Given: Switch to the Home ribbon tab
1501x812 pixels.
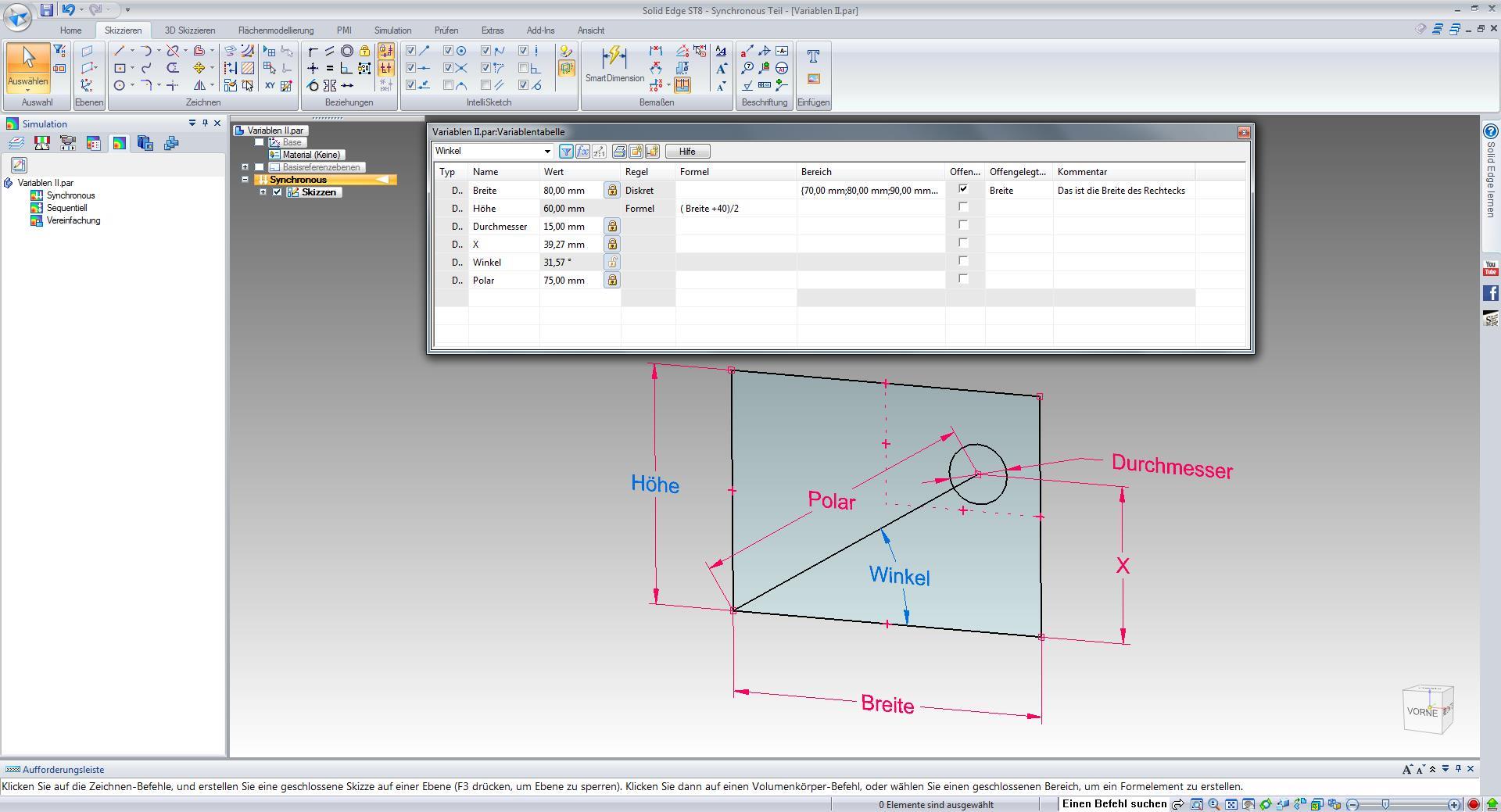Looking at the screenshot, I should [70, 30].
